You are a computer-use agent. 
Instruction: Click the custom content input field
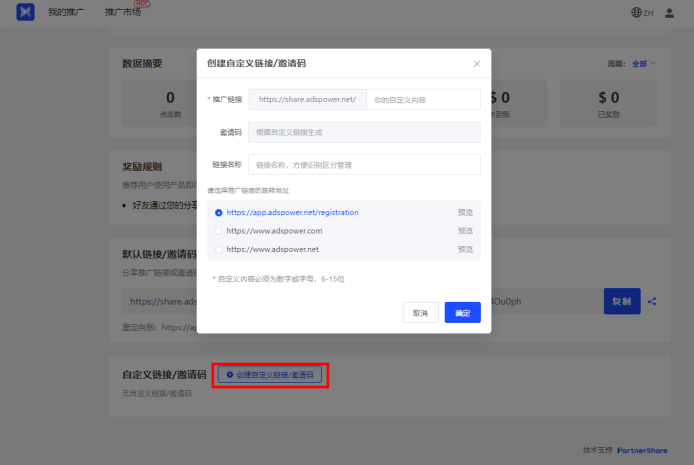(x=424, y=100)
